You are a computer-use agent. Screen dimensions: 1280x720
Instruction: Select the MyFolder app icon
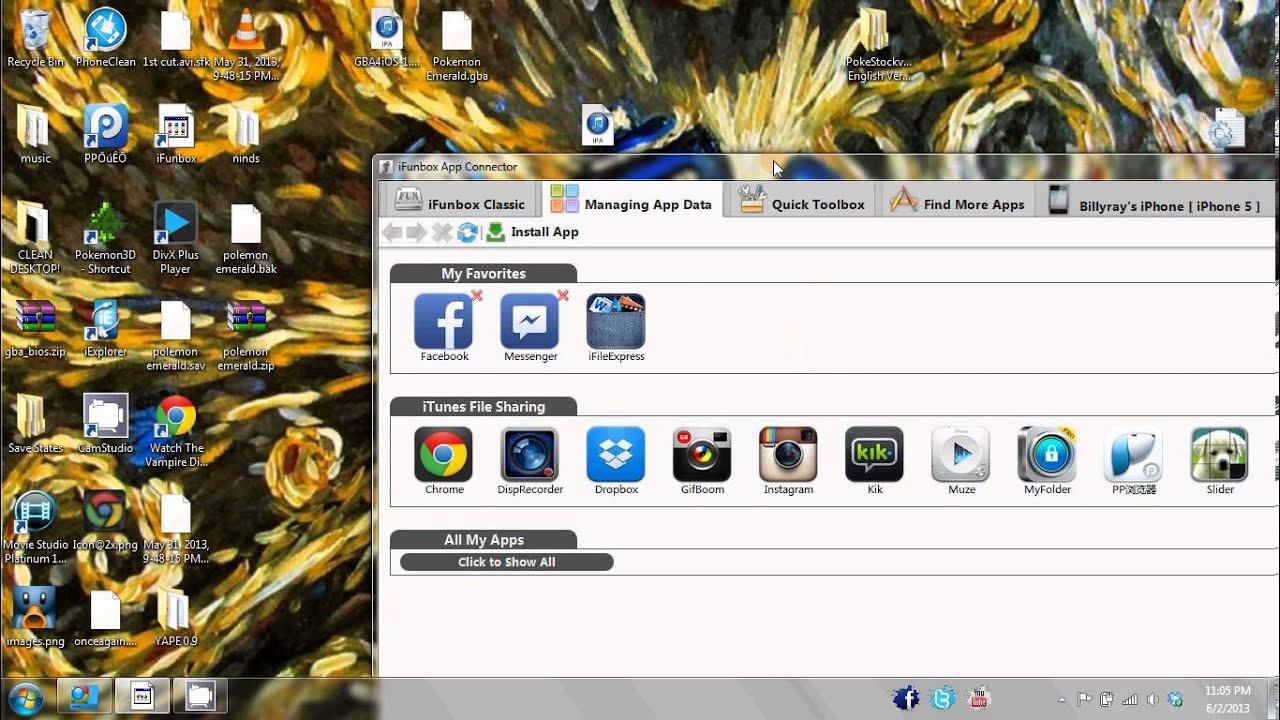pyautogui.click(x=1047, y=455)
